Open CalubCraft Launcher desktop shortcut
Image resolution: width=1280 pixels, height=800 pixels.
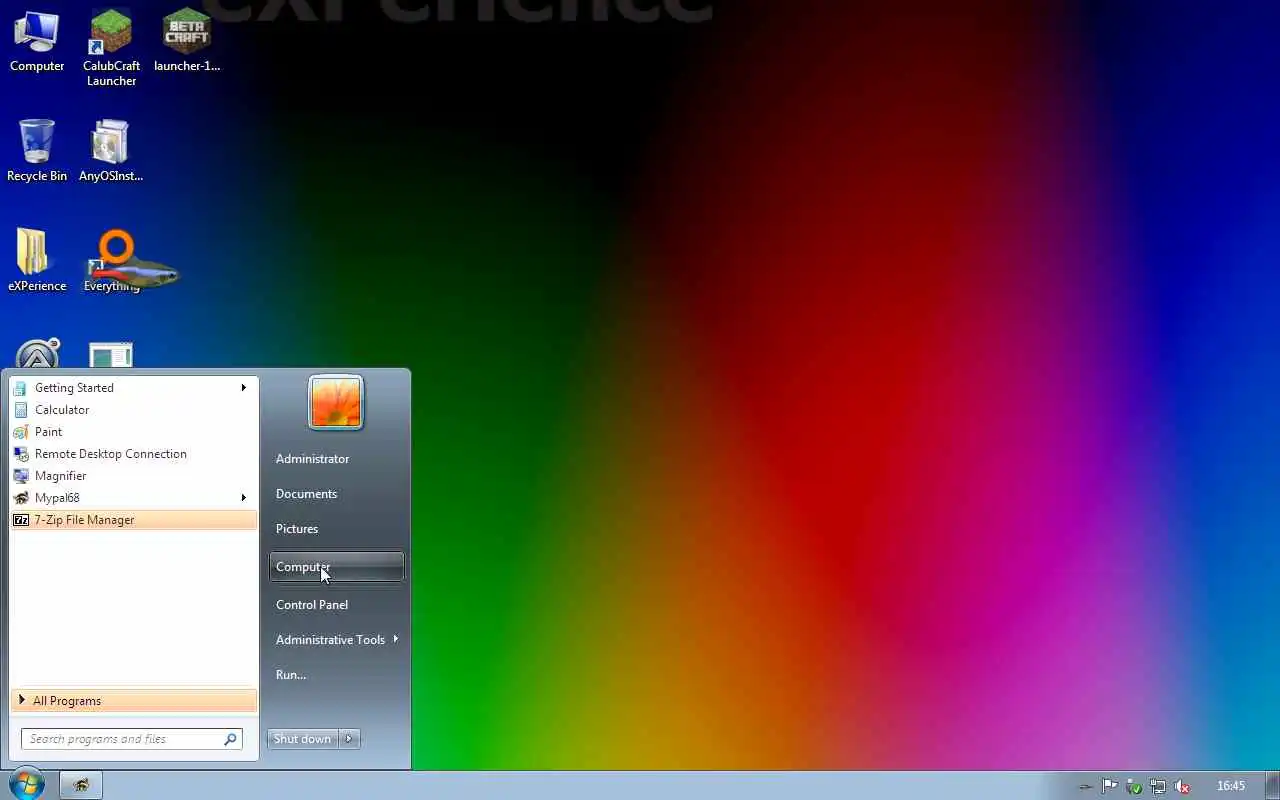(x=111, y=48)
